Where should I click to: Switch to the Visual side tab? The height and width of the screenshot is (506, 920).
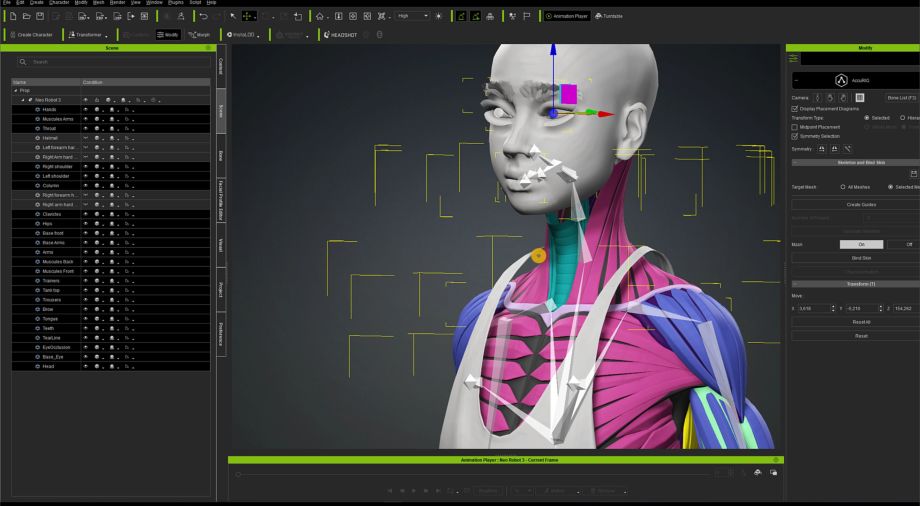tap(221, 245)
